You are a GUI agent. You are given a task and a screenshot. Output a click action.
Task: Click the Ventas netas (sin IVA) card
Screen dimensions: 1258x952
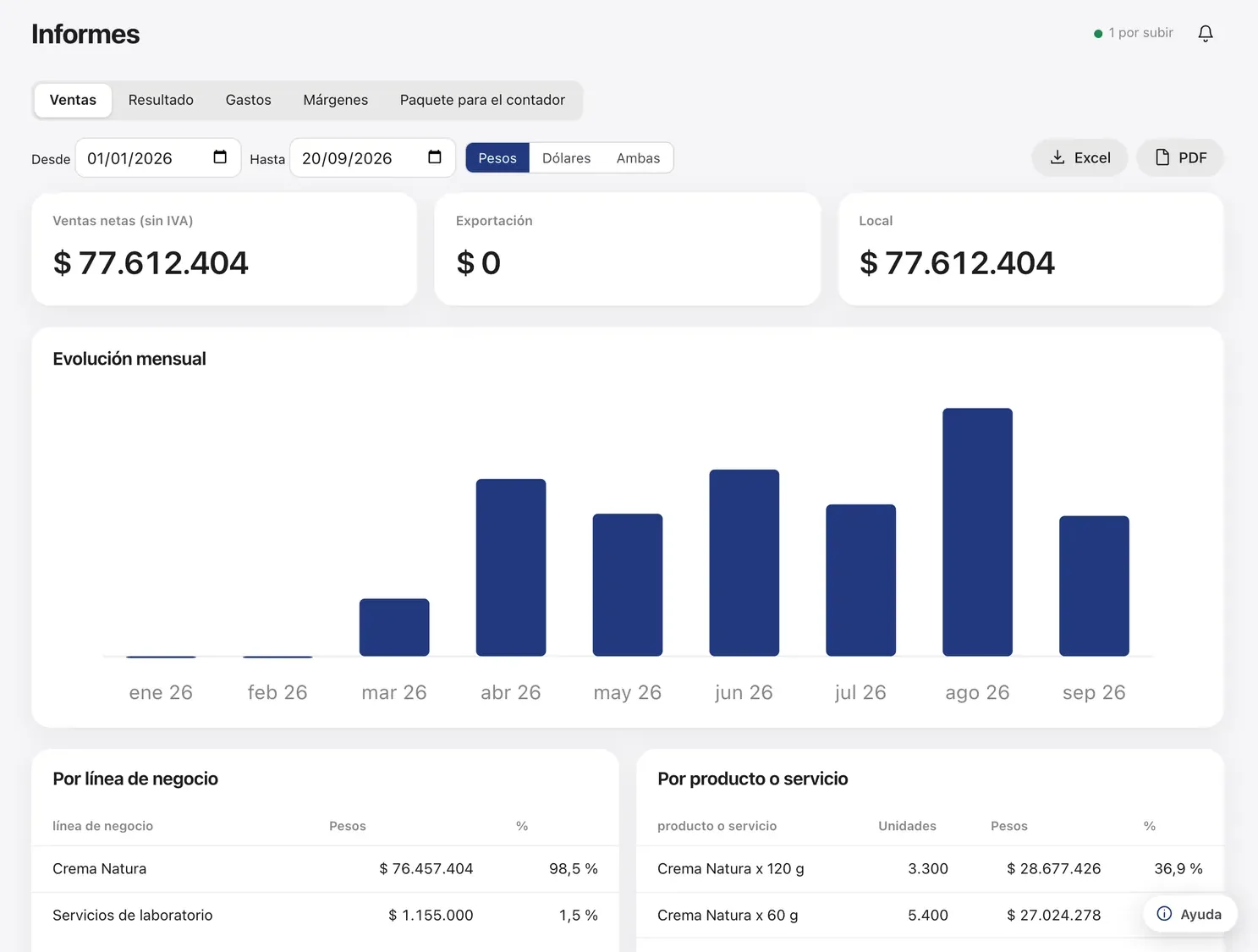[x=224, y=249]
